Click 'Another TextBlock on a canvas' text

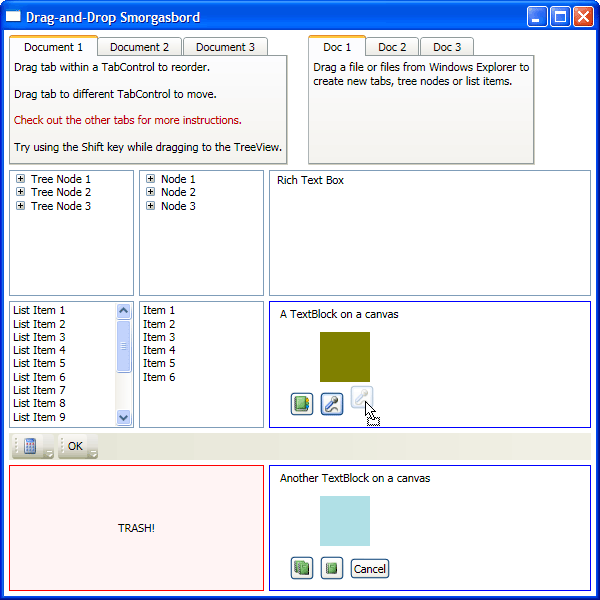[355, 478]
